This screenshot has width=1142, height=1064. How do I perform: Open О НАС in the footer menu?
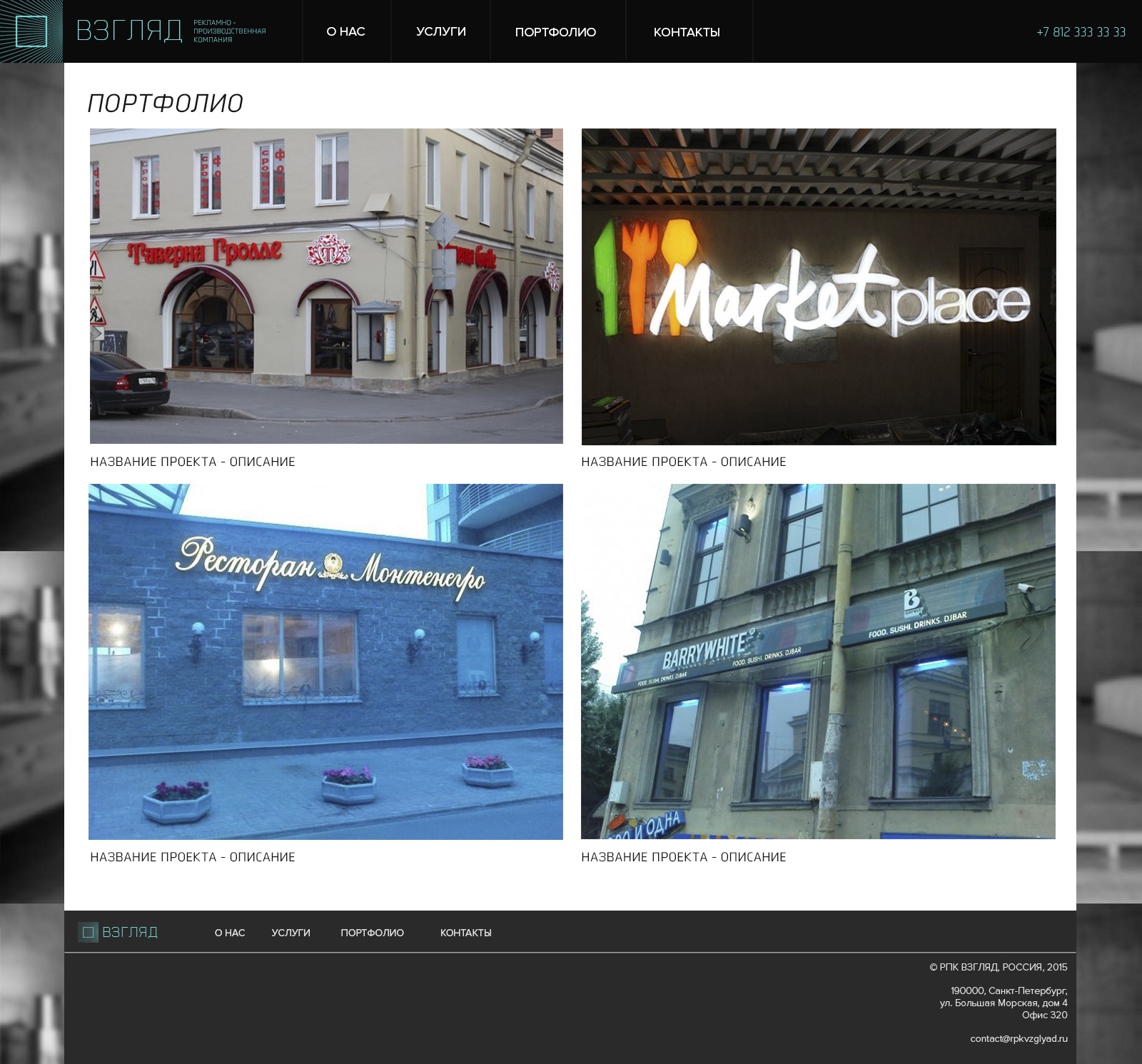coord(230,933)
